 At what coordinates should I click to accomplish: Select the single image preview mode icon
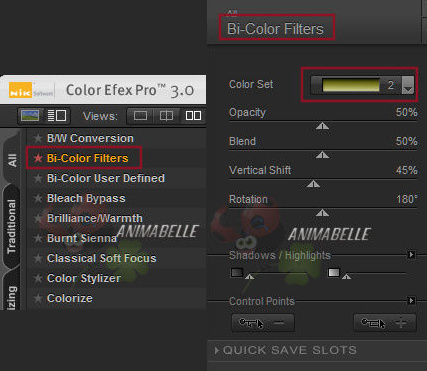click(x=30, y=116)
